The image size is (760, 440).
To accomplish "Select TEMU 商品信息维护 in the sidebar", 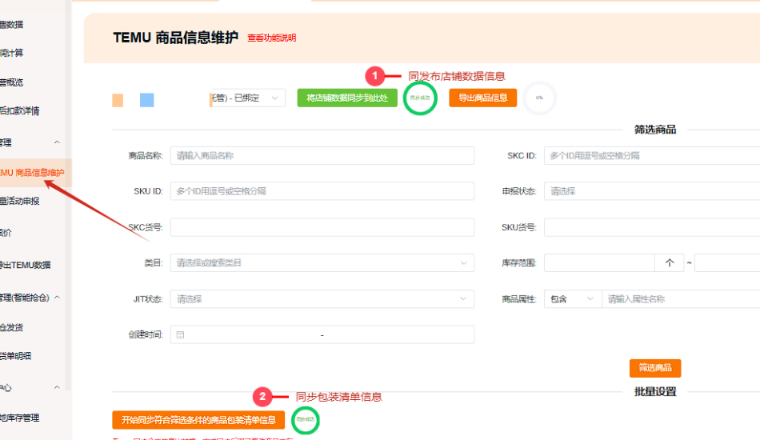I will click(32, 173).
